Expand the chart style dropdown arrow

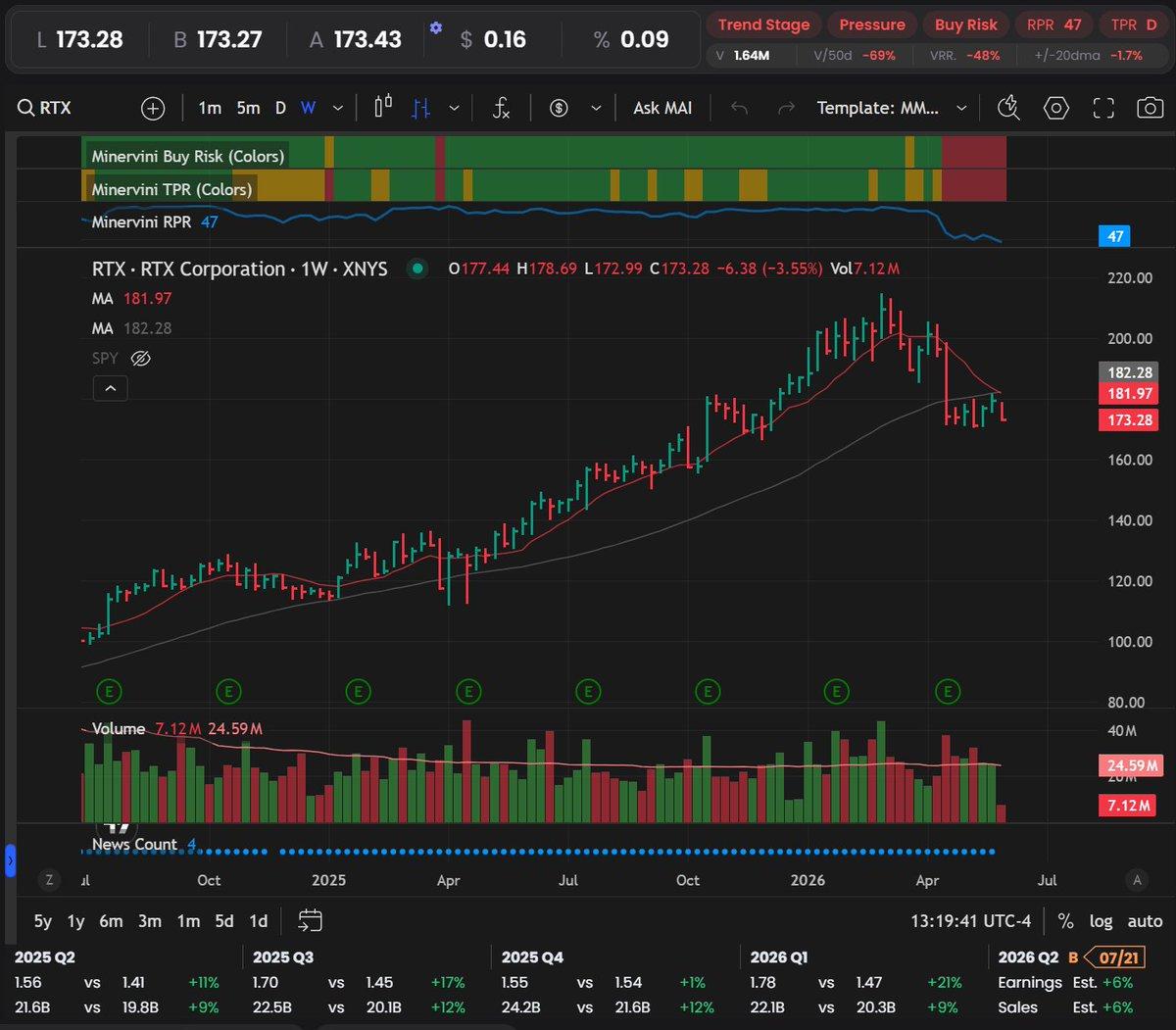click(454, 108)
